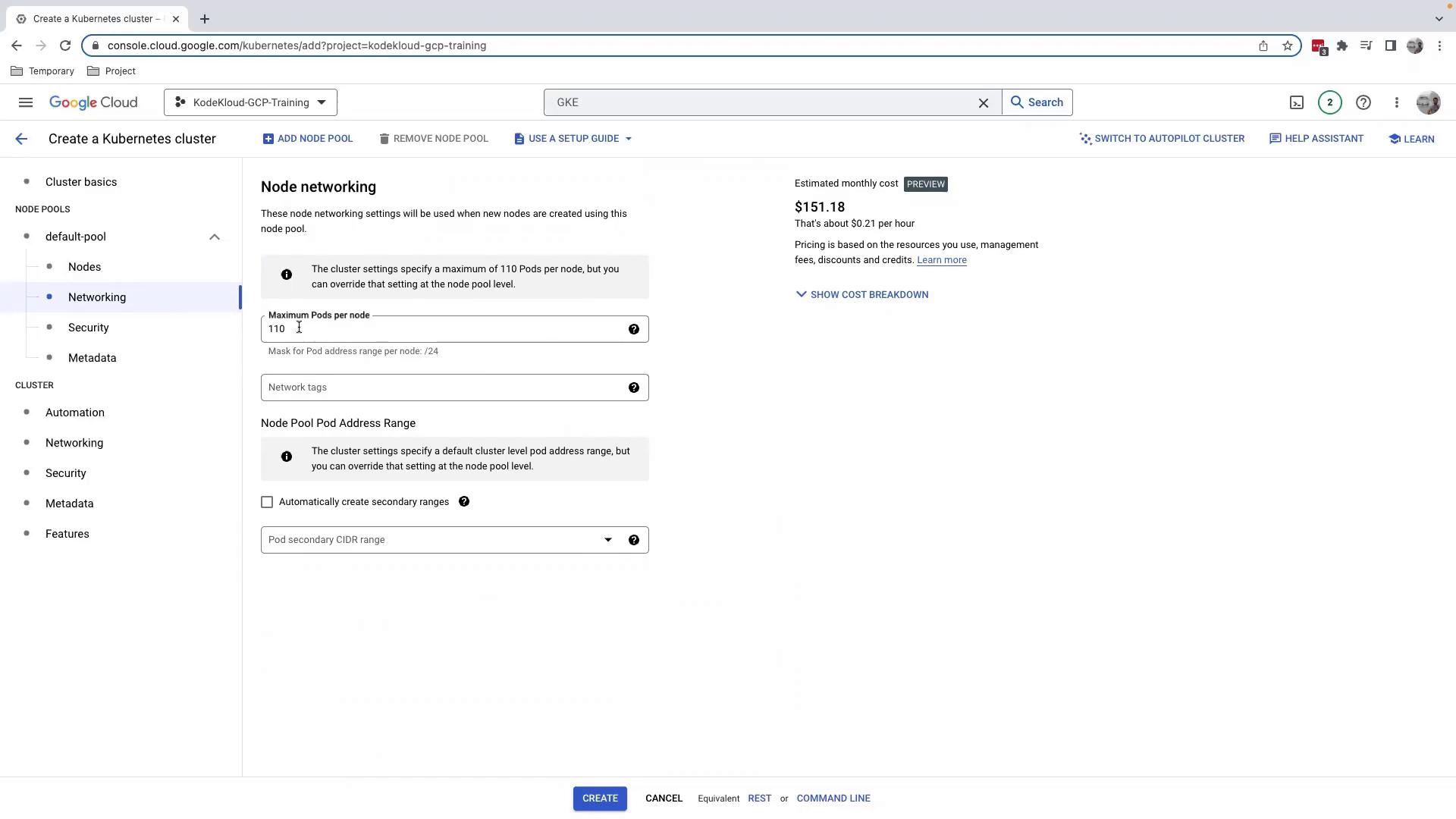
Task: Go back using the page back arrow
Action: [x=21, y=139]
